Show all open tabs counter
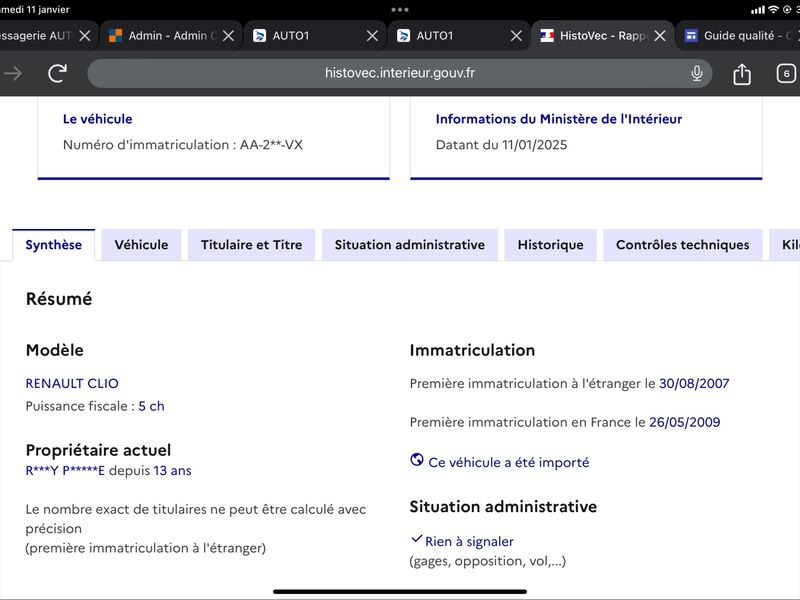Viewport: 800px width, 600px height. [786, 73]
